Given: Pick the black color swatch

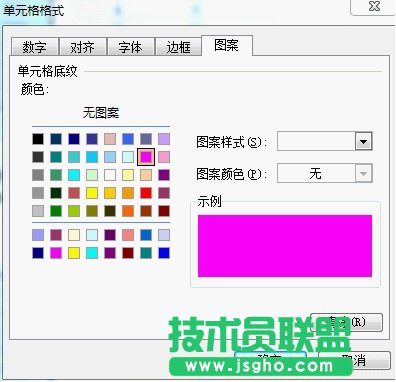Looking at the screenshot, I should click(38, 139).
